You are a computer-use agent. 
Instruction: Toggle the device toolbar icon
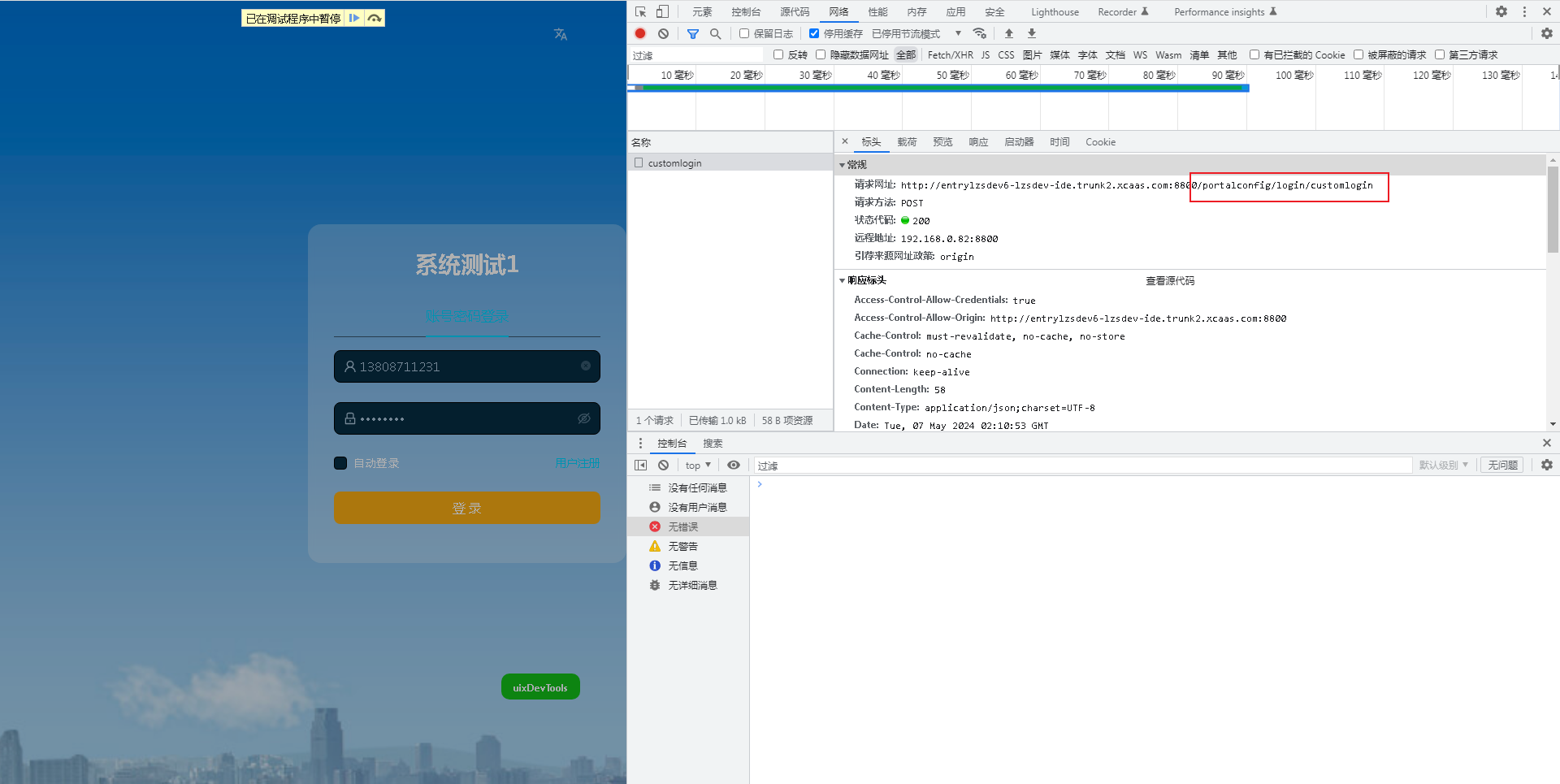[x=662, y=11]
